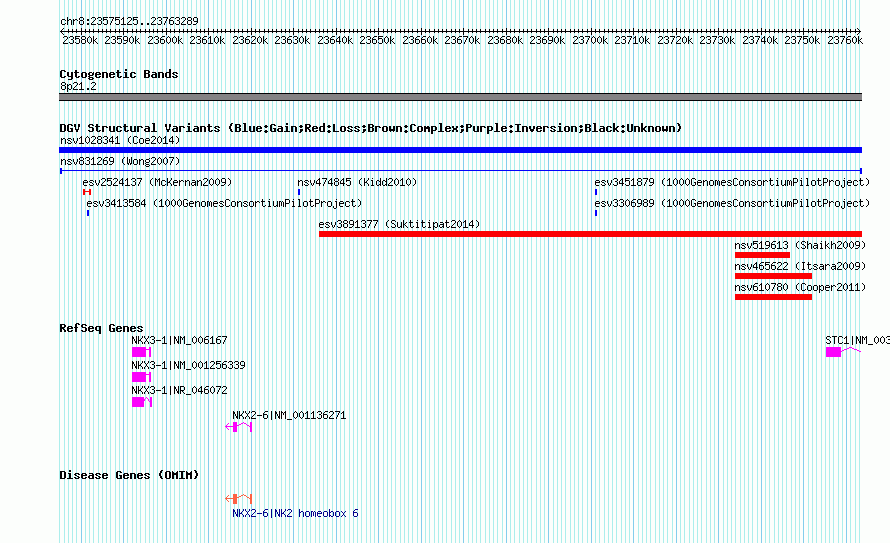Screen dimensions: 890x543
Task: Click the esv3413584 label text
Action: [224, 203]
